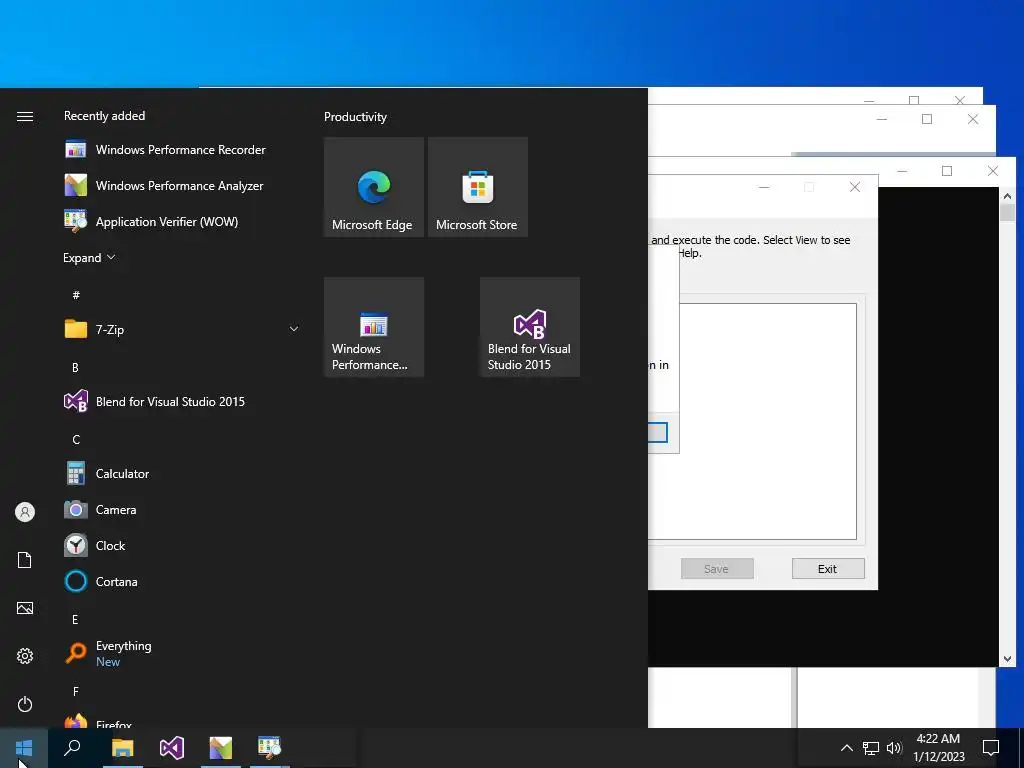
Task: Click the 'C' letter index header
Action: pos(76,440)
